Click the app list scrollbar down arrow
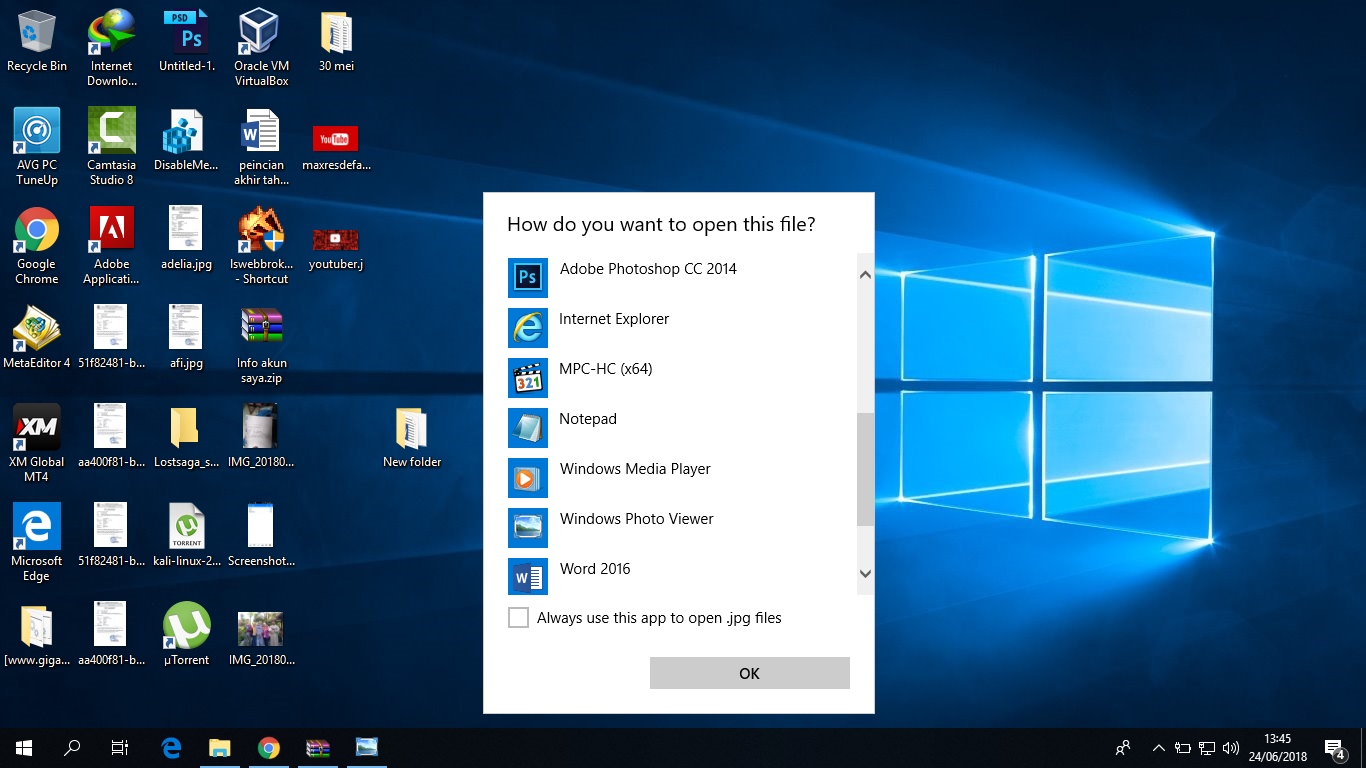The height and width of the screenshot is (768, 1366). 866,574
